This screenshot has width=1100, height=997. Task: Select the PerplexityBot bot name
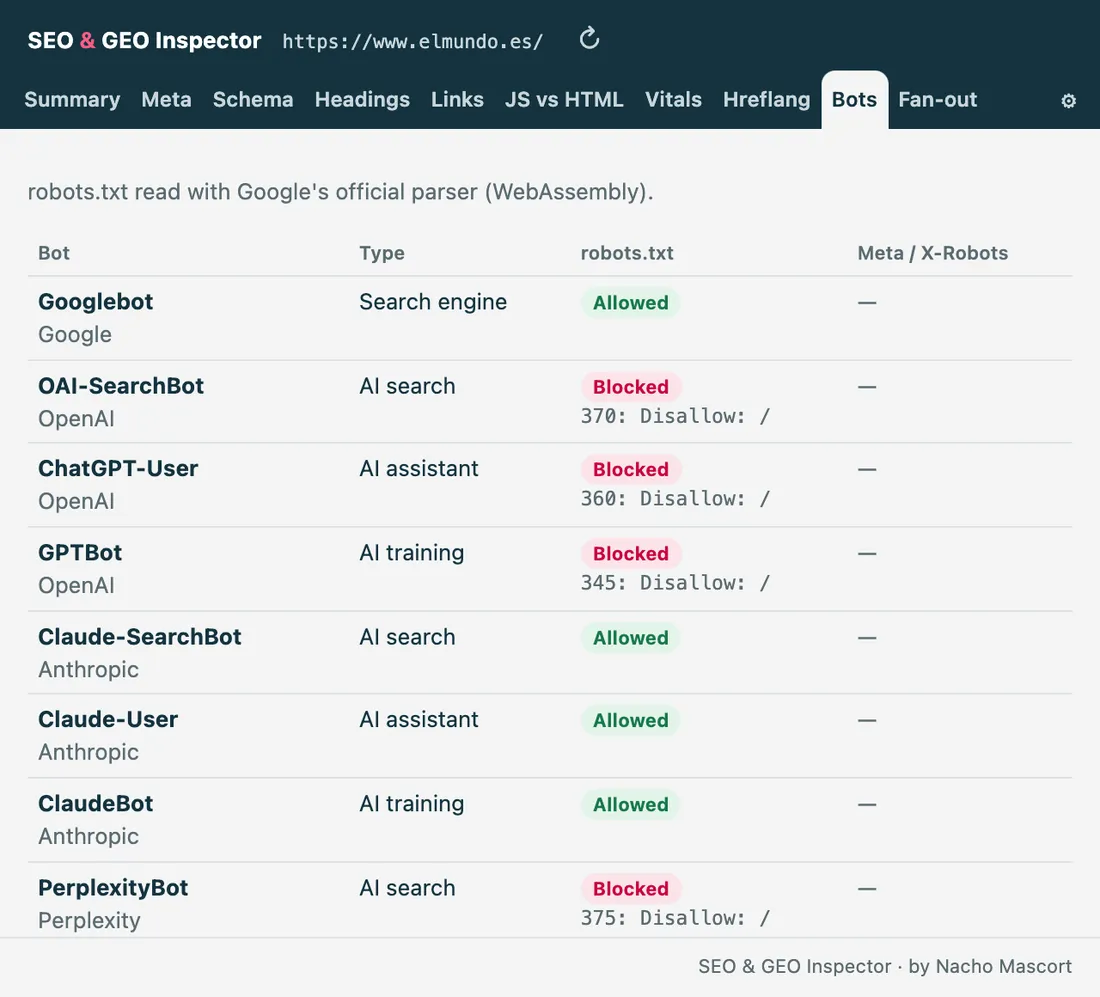pyautogui.click(x=113, y=888)
